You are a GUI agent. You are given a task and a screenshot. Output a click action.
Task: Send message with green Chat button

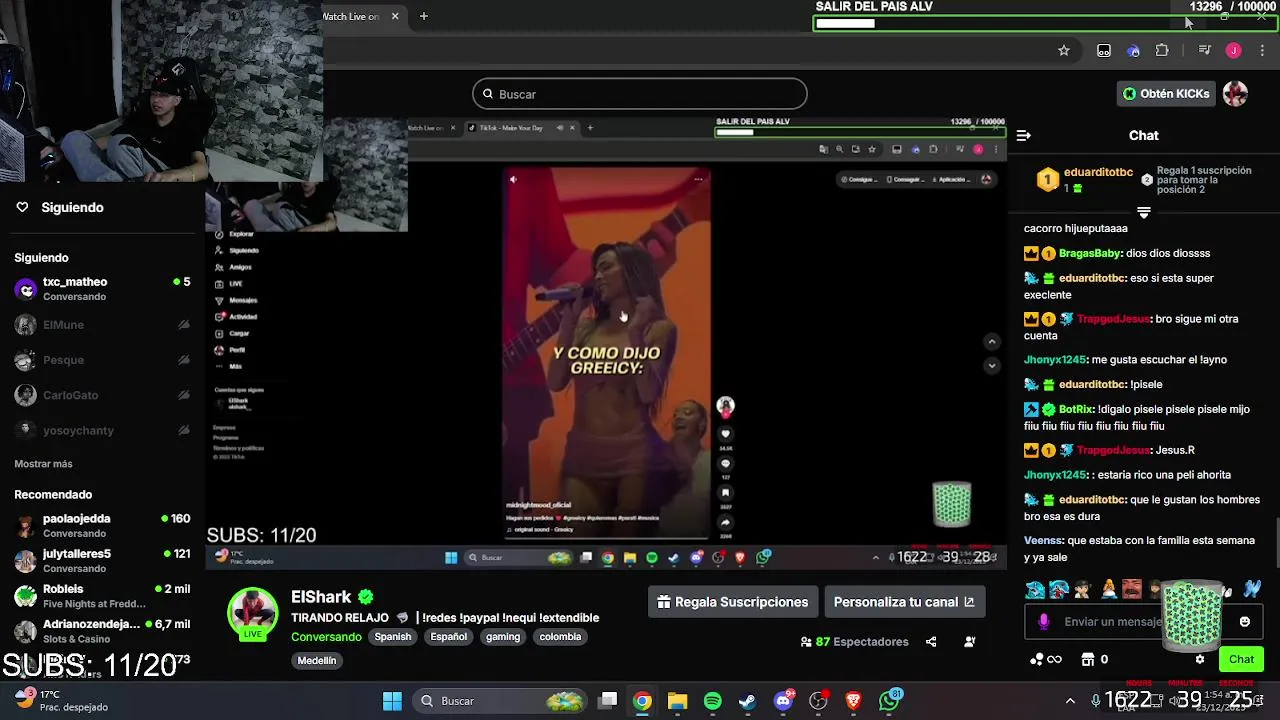pos(1241,660)
